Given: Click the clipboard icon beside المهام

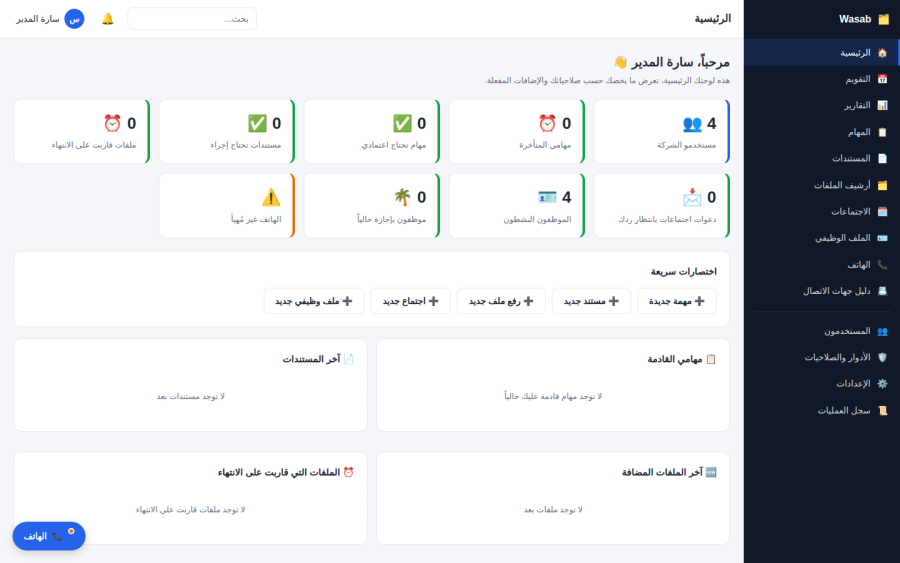Looking at the screenshot, I should pyautogui.click(x=882, y=132).
